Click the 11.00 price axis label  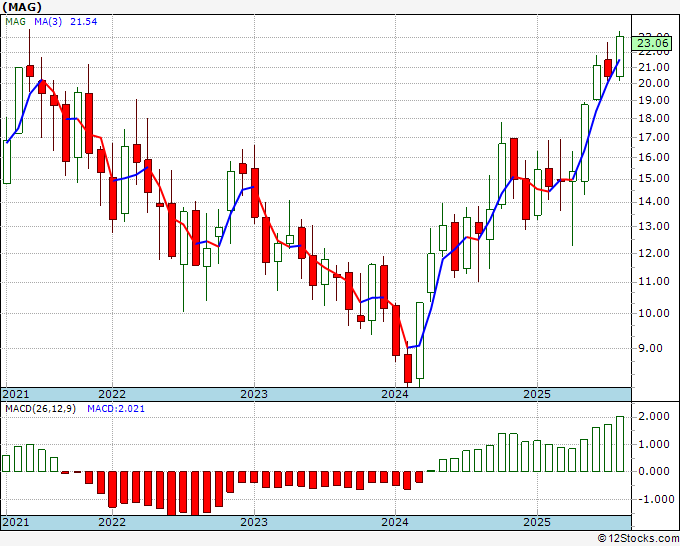654,281
